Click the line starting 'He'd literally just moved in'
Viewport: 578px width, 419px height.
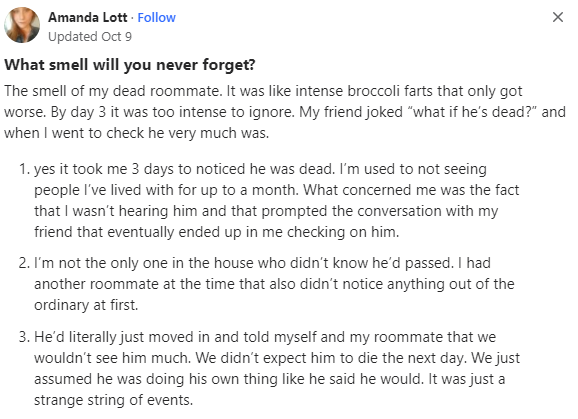(x=265, y=337)
